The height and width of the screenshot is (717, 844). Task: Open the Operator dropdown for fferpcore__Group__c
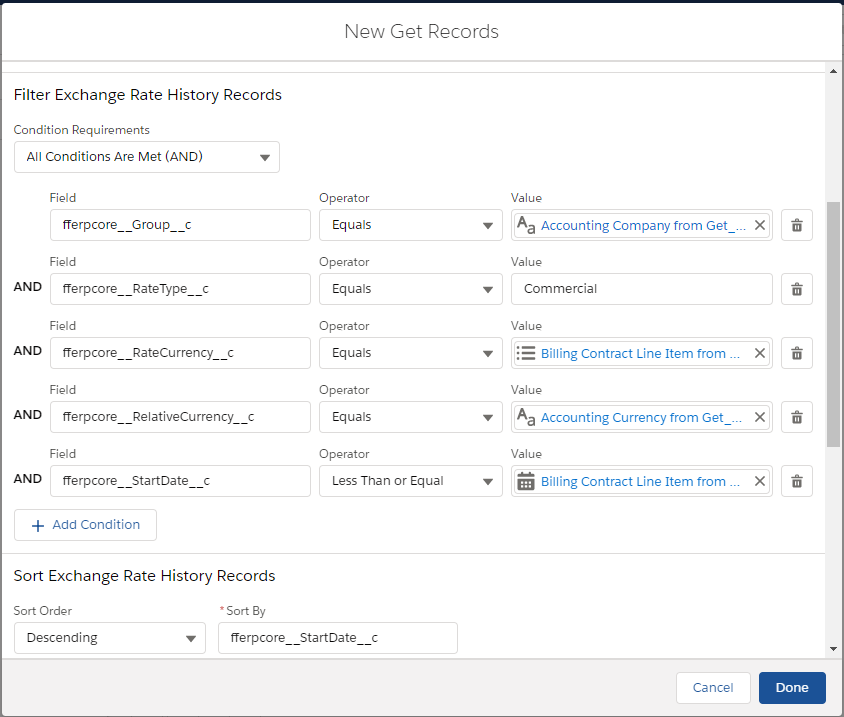click(410, 225)
